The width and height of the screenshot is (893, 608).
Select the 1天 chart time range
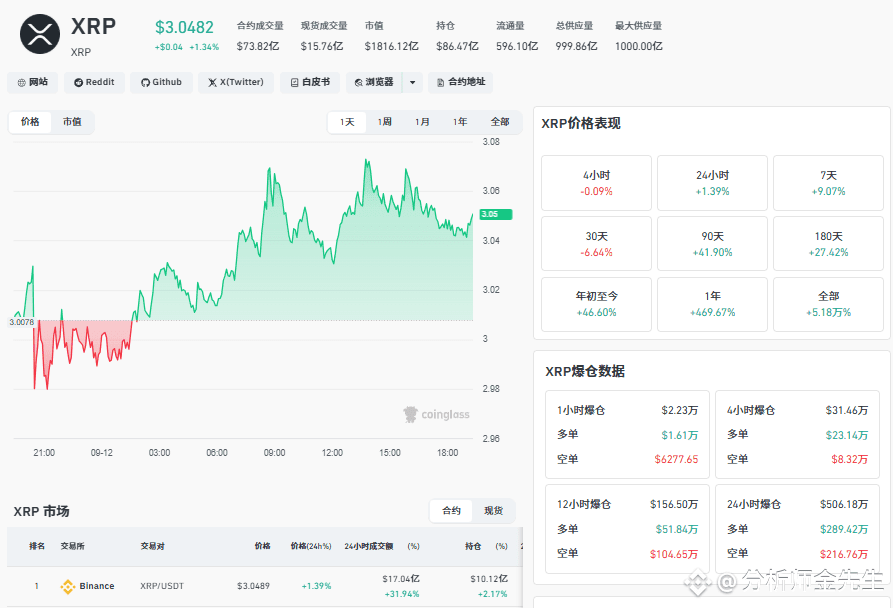(x=347, y=122)
